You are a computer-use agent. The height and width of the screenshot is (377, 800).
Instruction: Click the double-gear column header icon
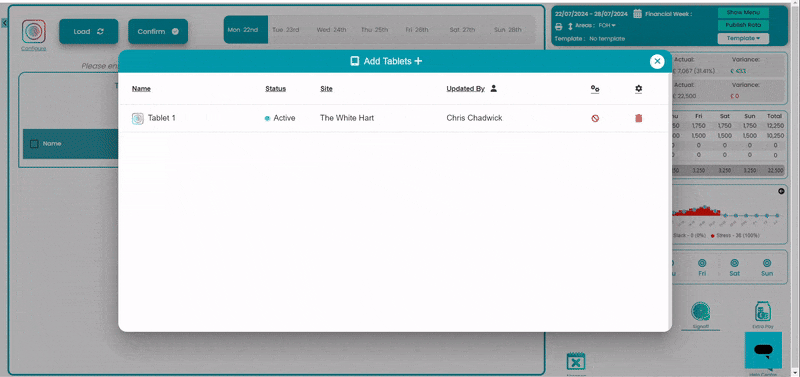[595, 89]
